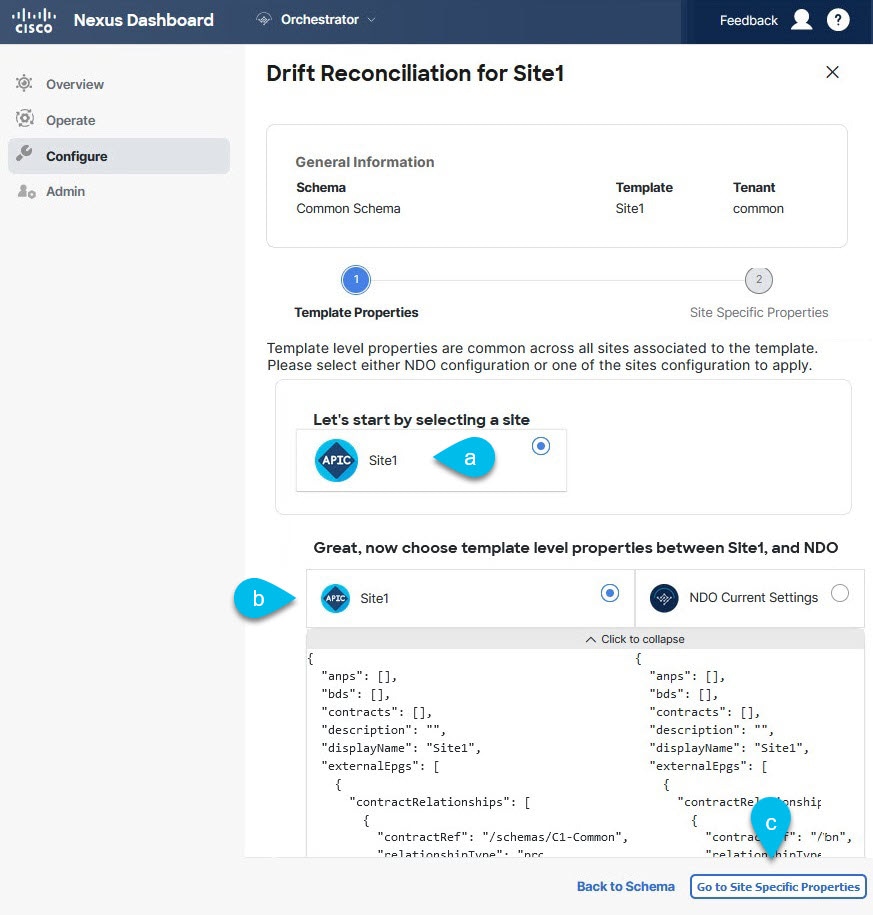
Task: Click the Orchestrator service icon
Action: pyautogui.click(x=264, y=20)
